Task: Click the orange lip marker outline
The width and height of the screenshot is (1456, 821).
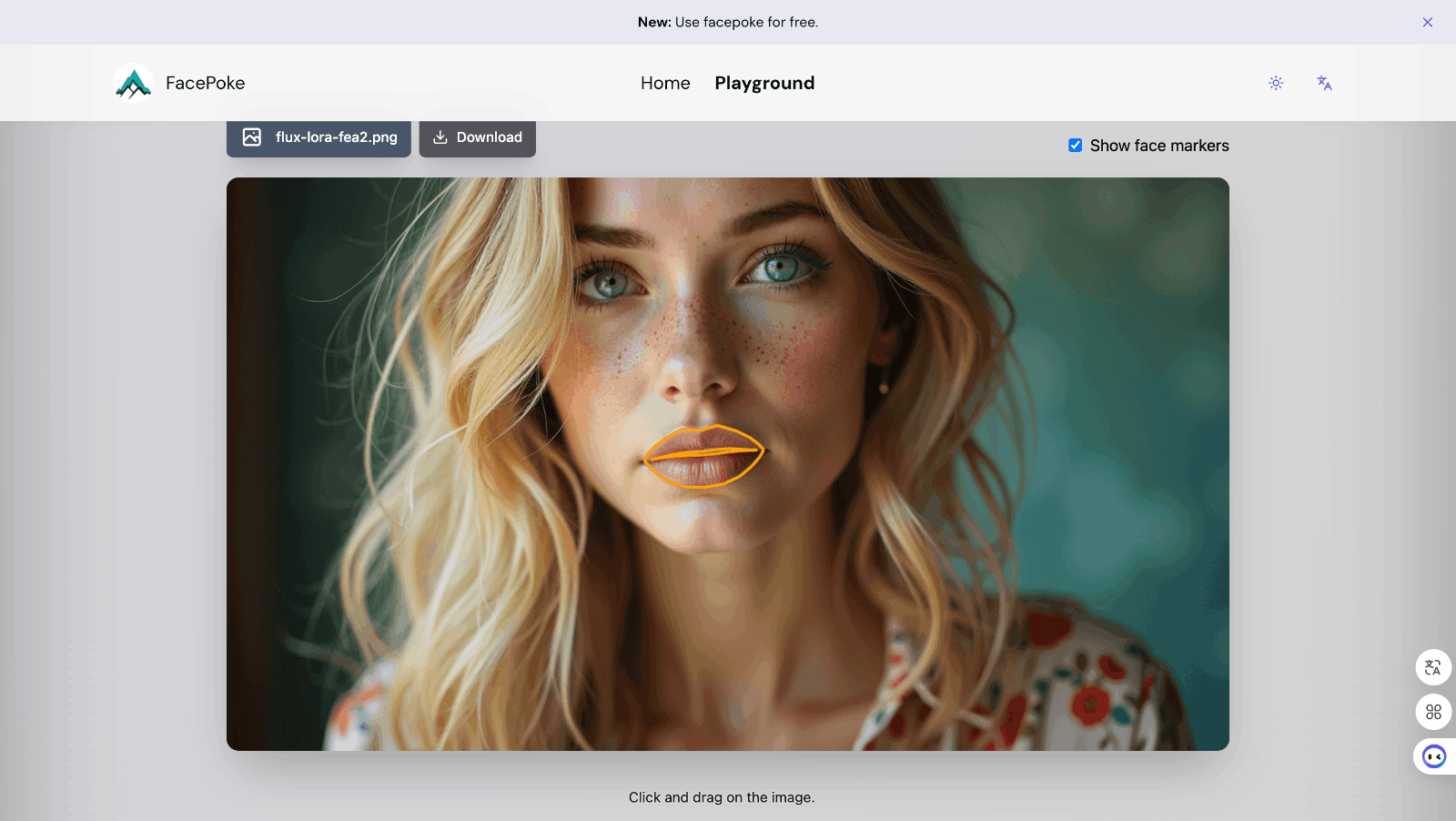Action: click(703, 457)
